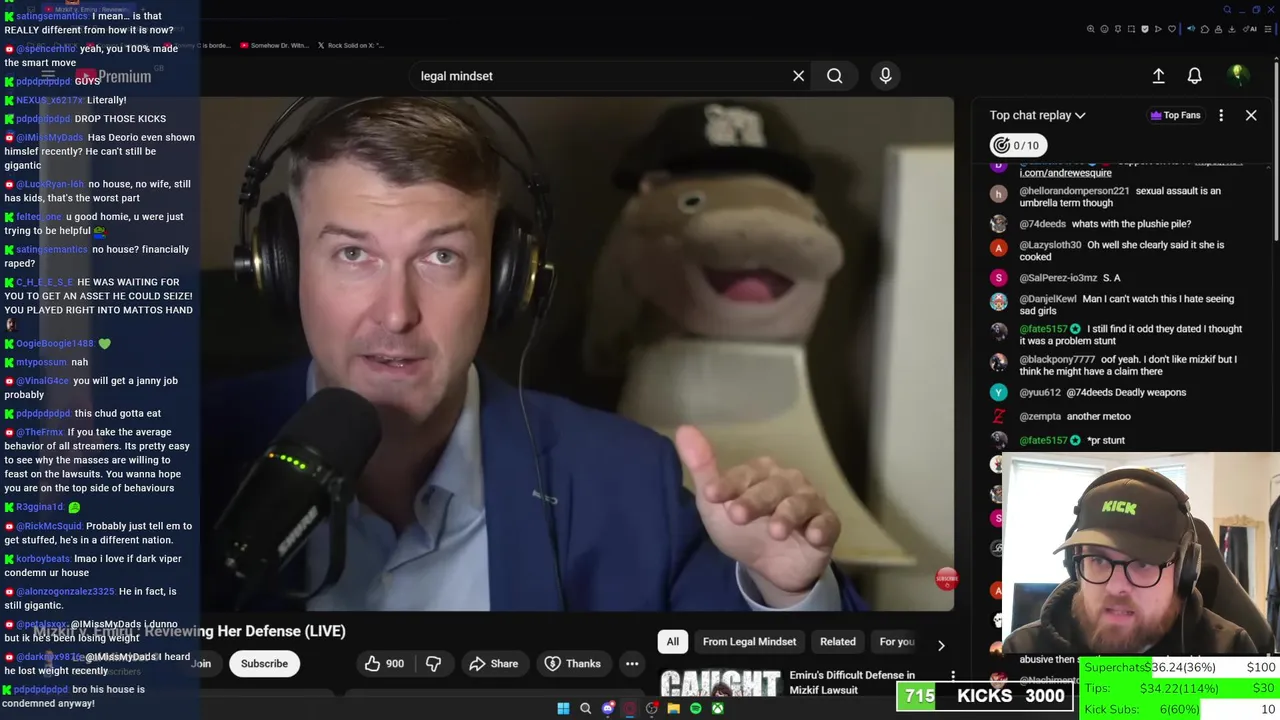1280x720 pixels.
Task: Click the browser AI button
Action: [x=1250, y=29]
